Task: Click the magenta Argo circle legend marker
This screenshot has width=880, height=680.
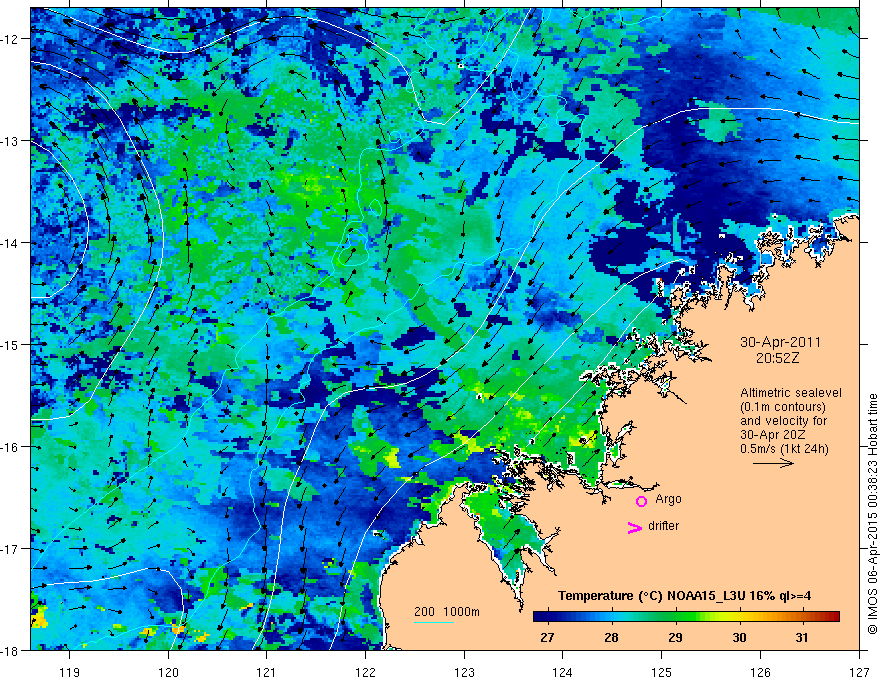Action: tap(641, 501)
